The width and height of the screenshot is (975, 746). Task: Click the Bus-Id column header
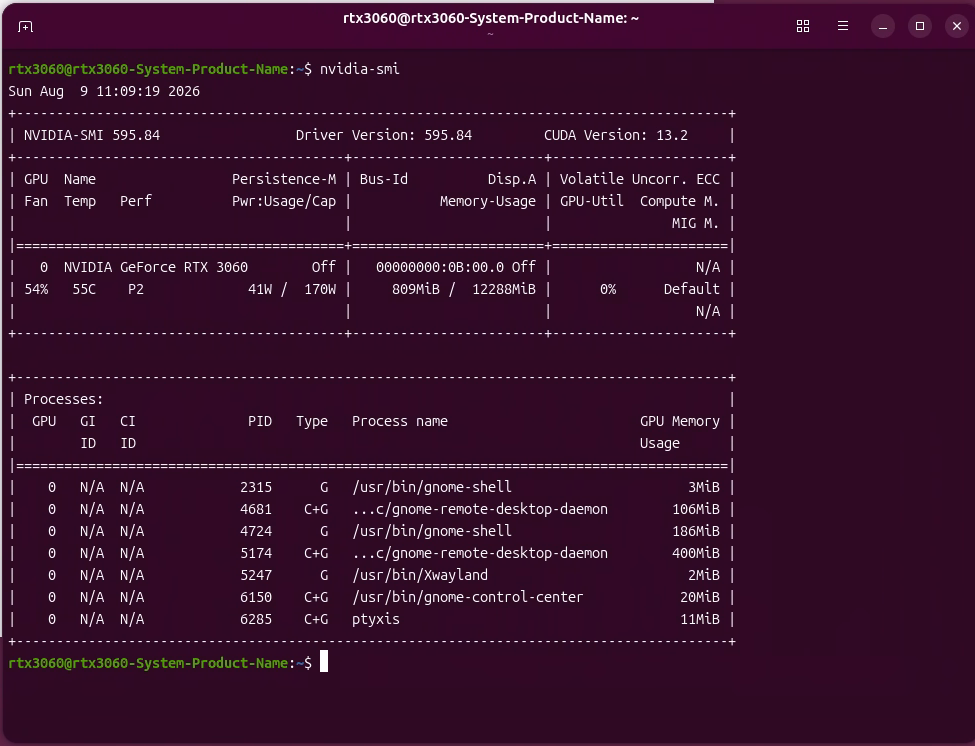pyautogui.click(x=384, y=180)
